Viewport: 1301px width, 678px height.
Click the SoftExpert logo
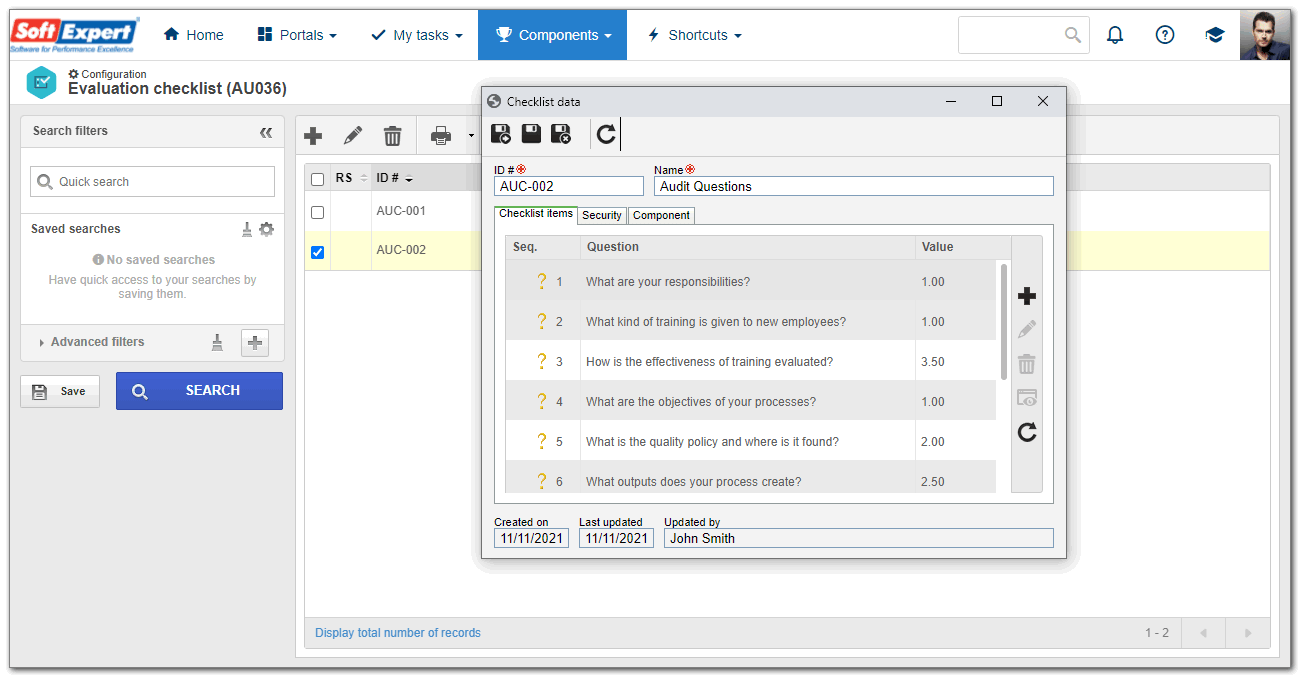pyautogui.click(x=75, y=35)
